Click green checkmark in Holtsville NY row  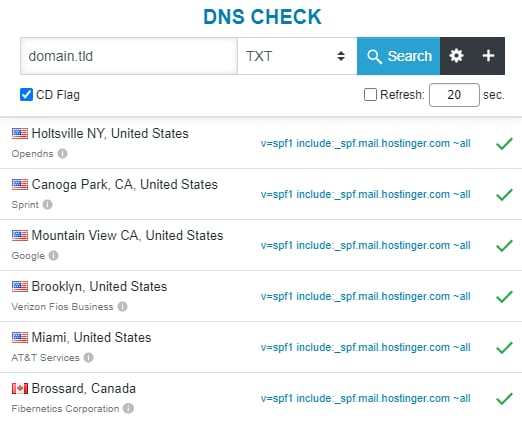coord(504,144)
